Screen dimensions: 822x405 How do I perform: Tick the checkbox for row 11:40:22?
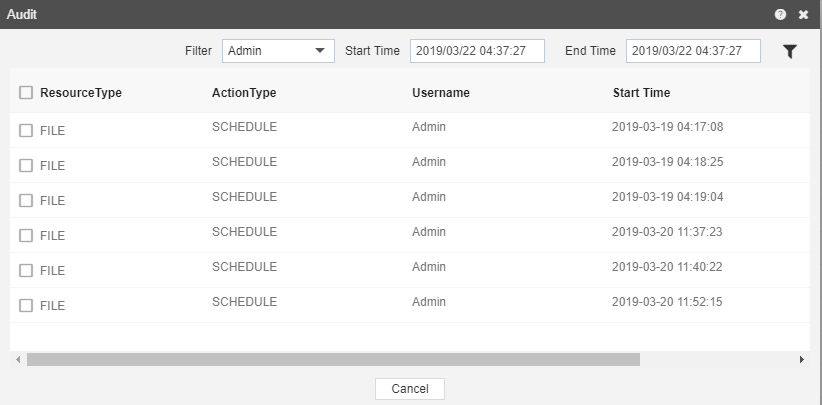pyautogui.click(x=26, y=270)
